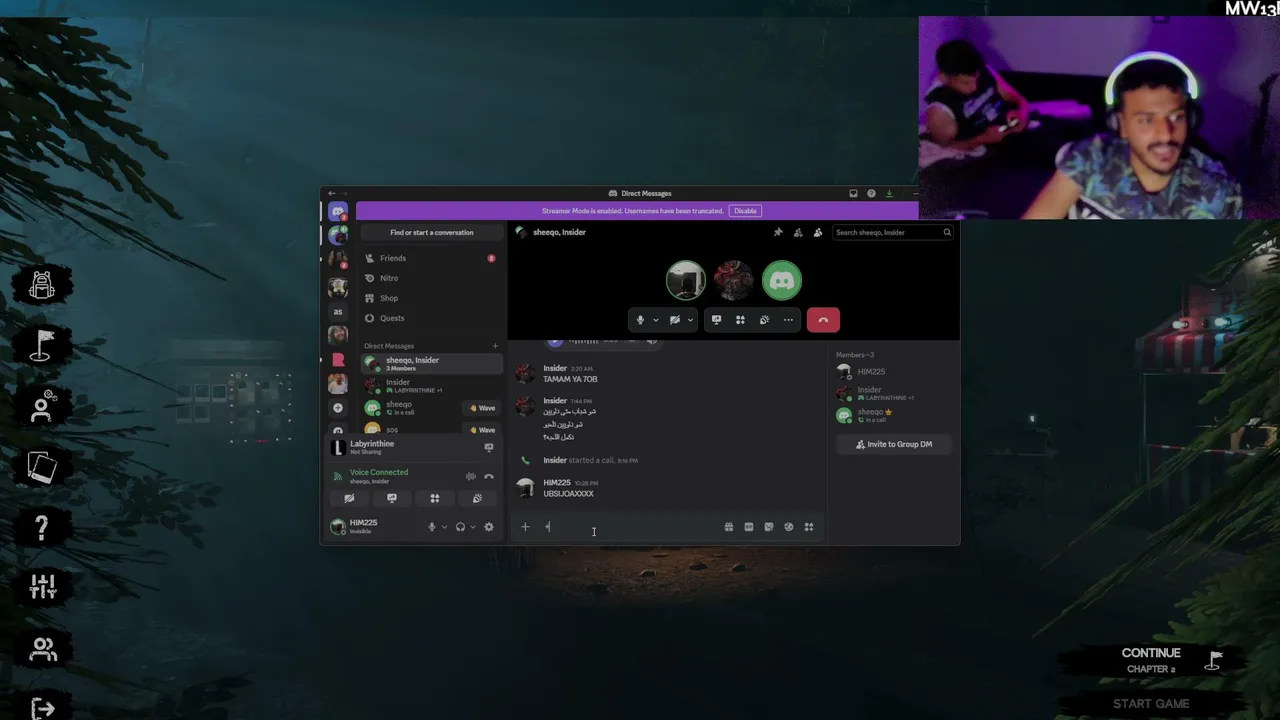Attach a file with the plus button
The image size is (1280, 720).
click(525, 527)
